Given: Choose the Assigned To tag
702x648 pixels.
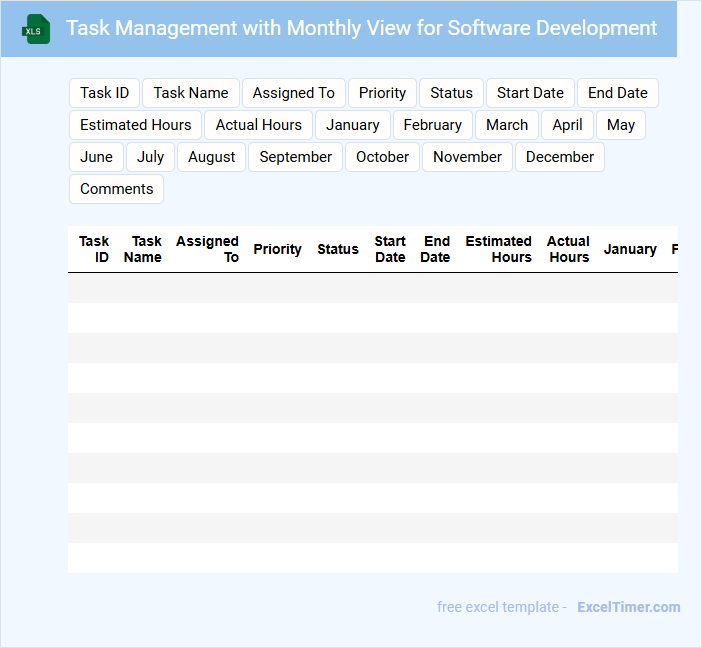Looking at the screenshot, I should (293, 93).
